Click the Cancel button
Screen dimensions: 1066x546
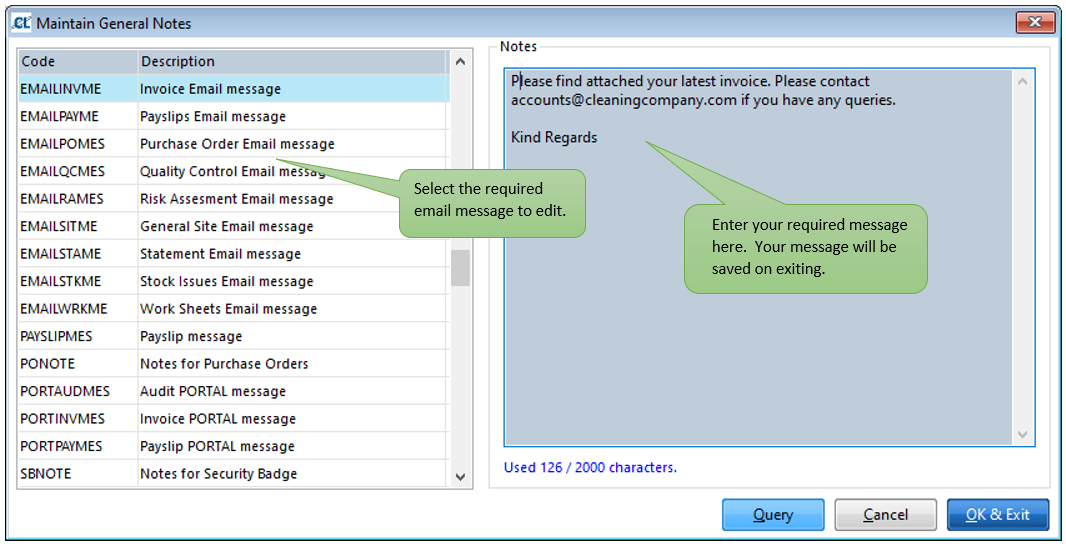[885, 515]
